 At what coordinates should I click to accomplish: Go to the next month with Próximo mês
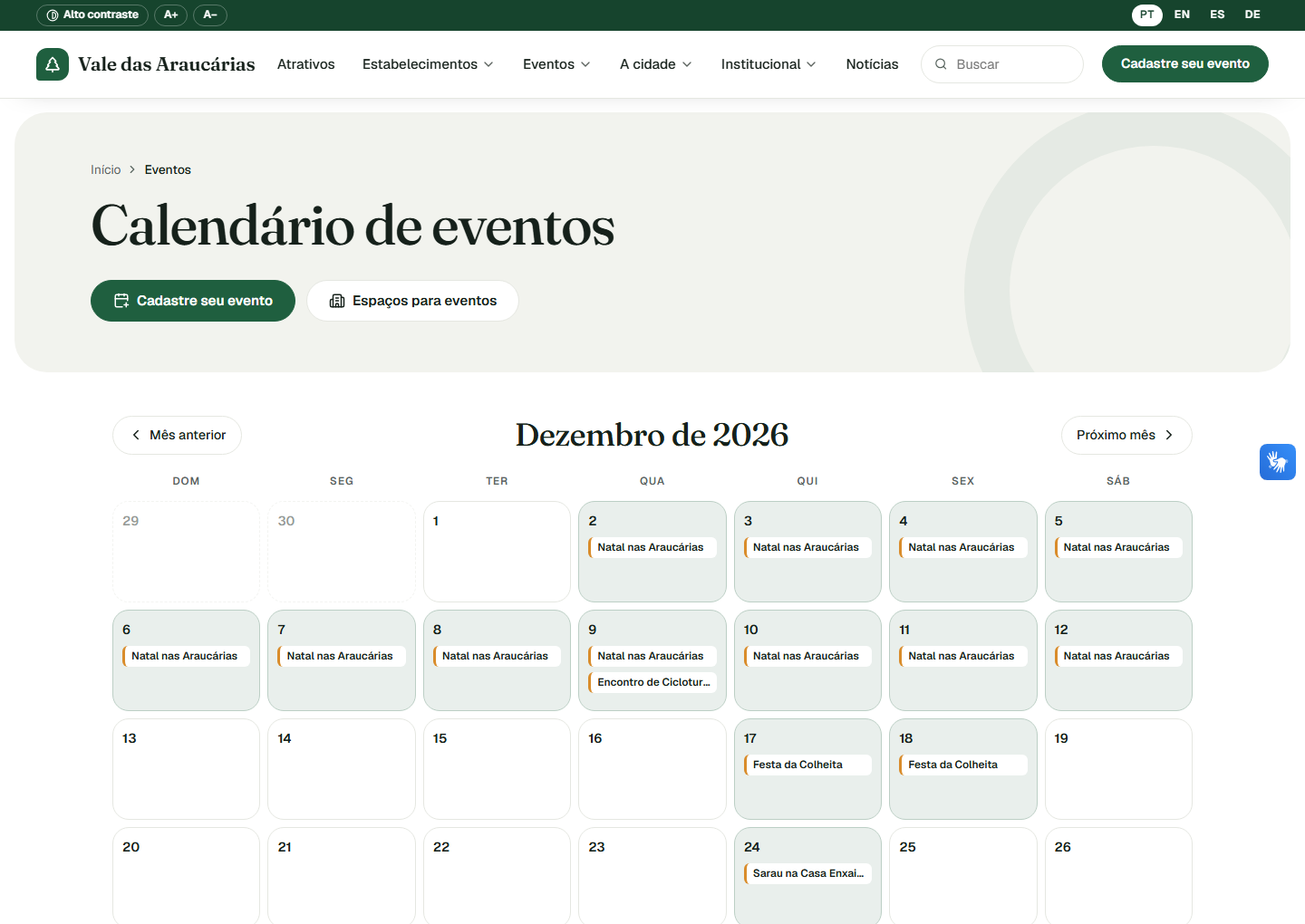(1126, 435)
